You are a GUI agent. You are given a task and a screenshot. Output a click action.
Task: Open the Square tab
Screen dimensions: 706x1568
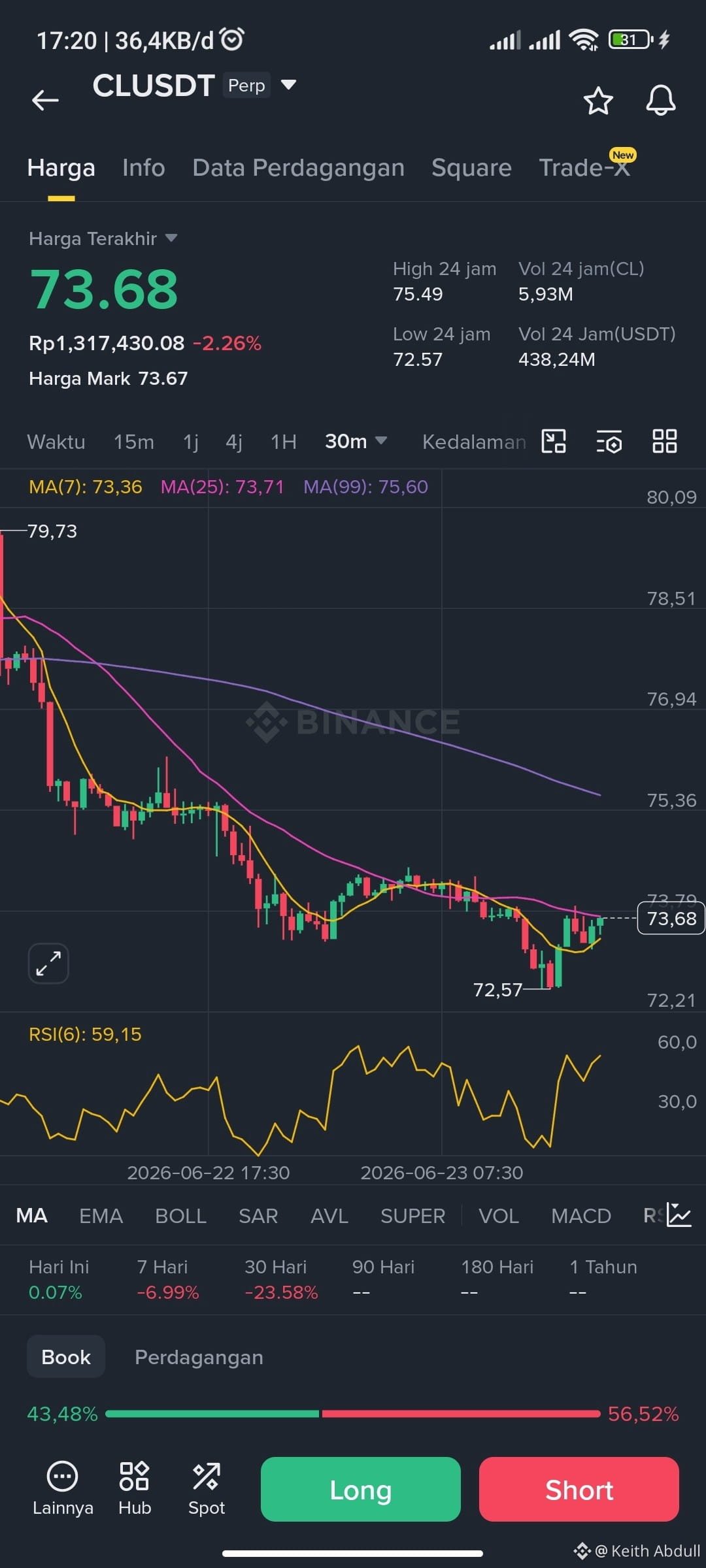pyautogui.click(x=471, y=168)
